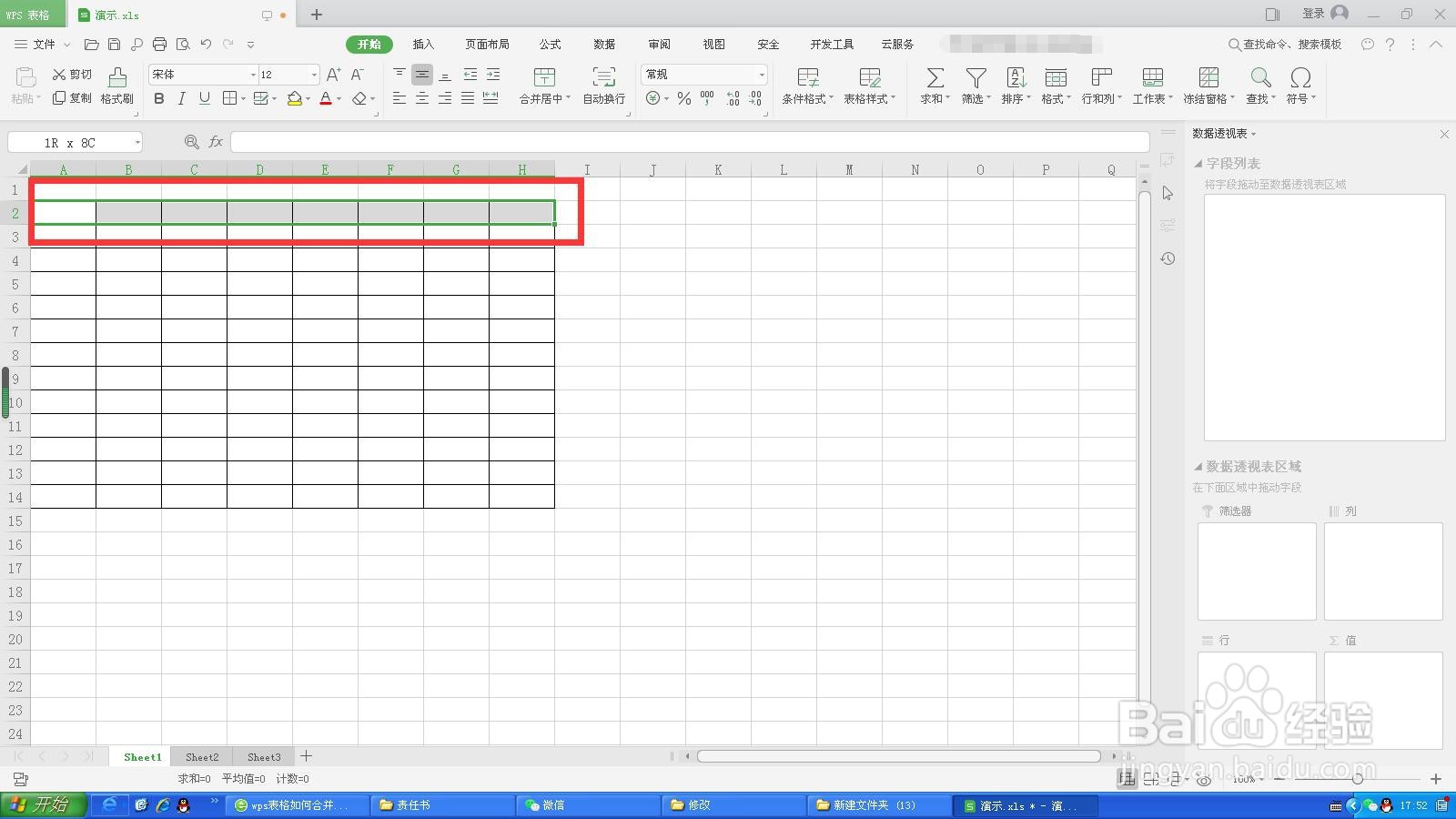Click the fx insert function button
The image size is (1456, 819).
tap(216, 142)
